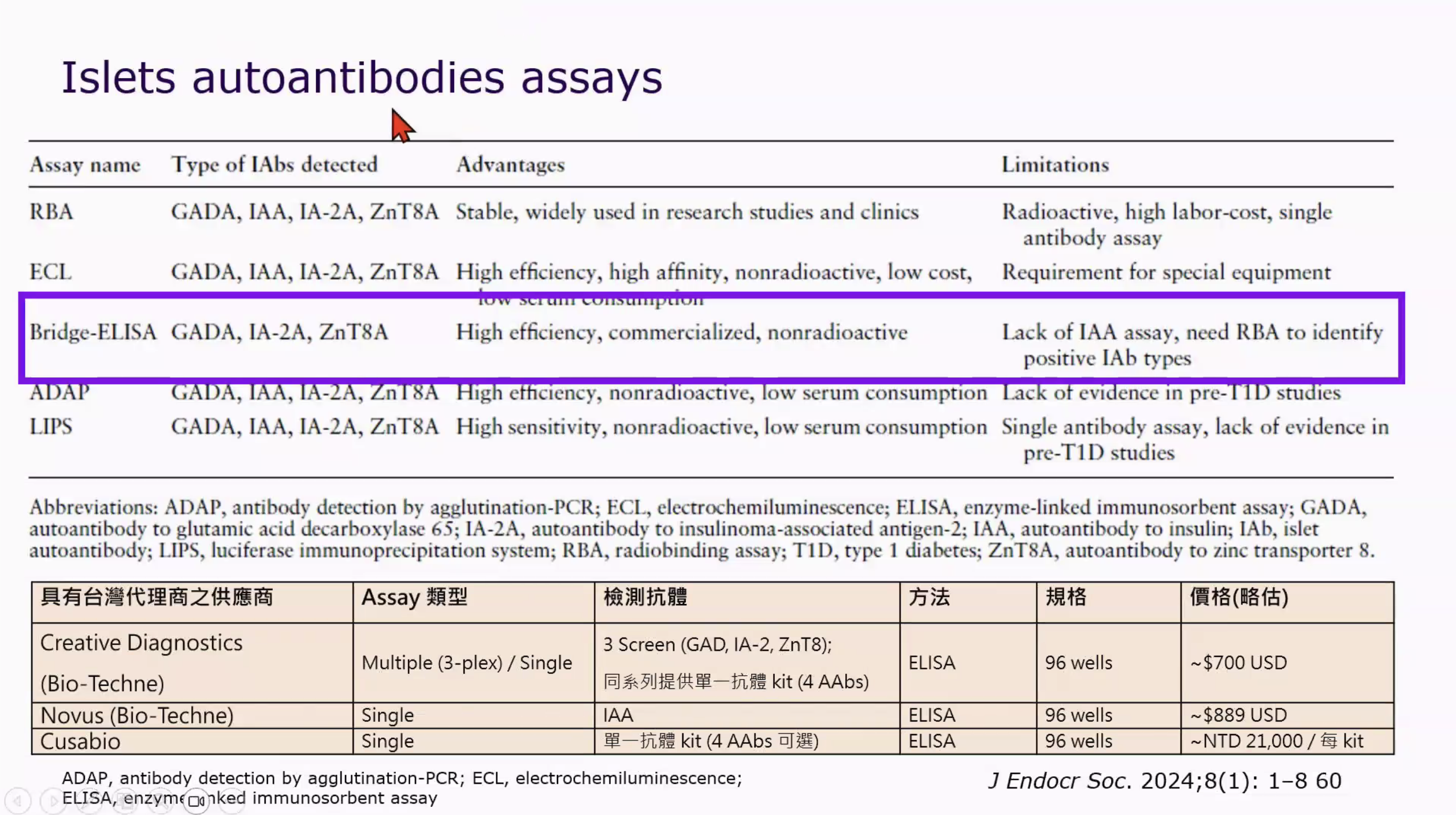Click the 'Assay 類型' table header

414,598
